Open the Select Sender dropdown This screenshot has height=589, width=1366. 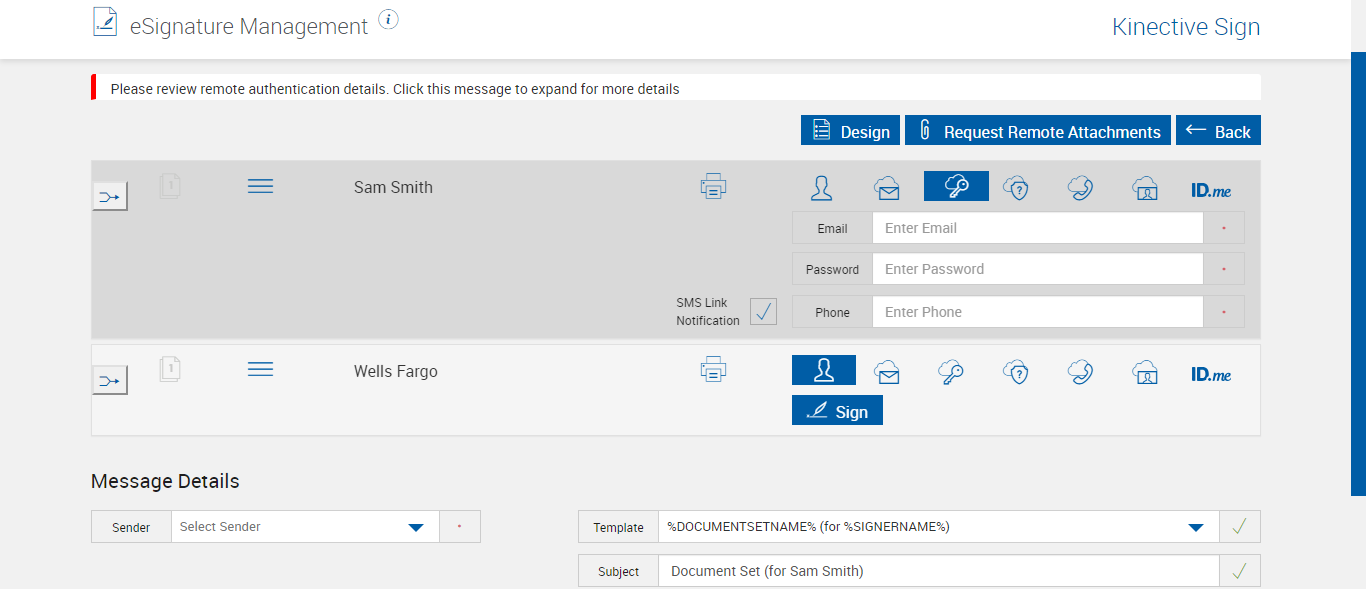pyautogui.click(x=305, y=527)
